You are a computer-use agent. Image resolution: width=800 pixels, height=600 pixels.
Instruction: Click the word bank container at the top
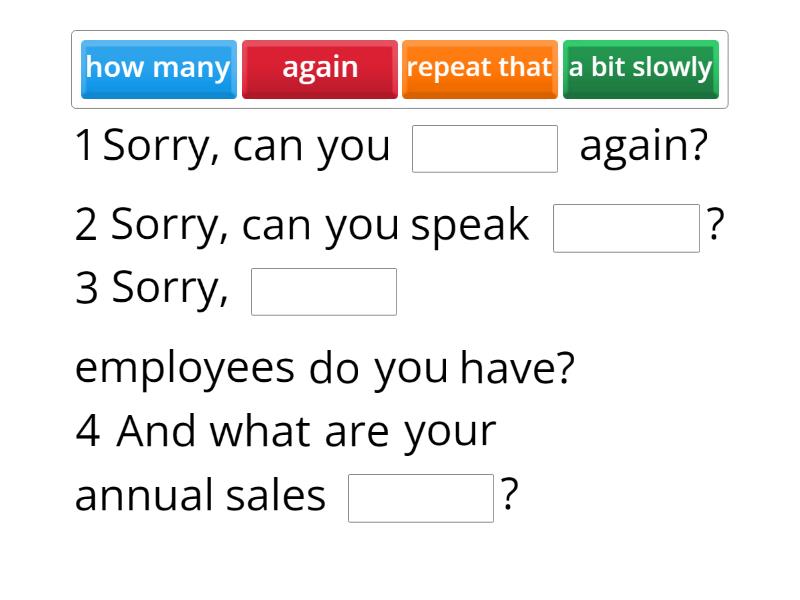(400, 68)
